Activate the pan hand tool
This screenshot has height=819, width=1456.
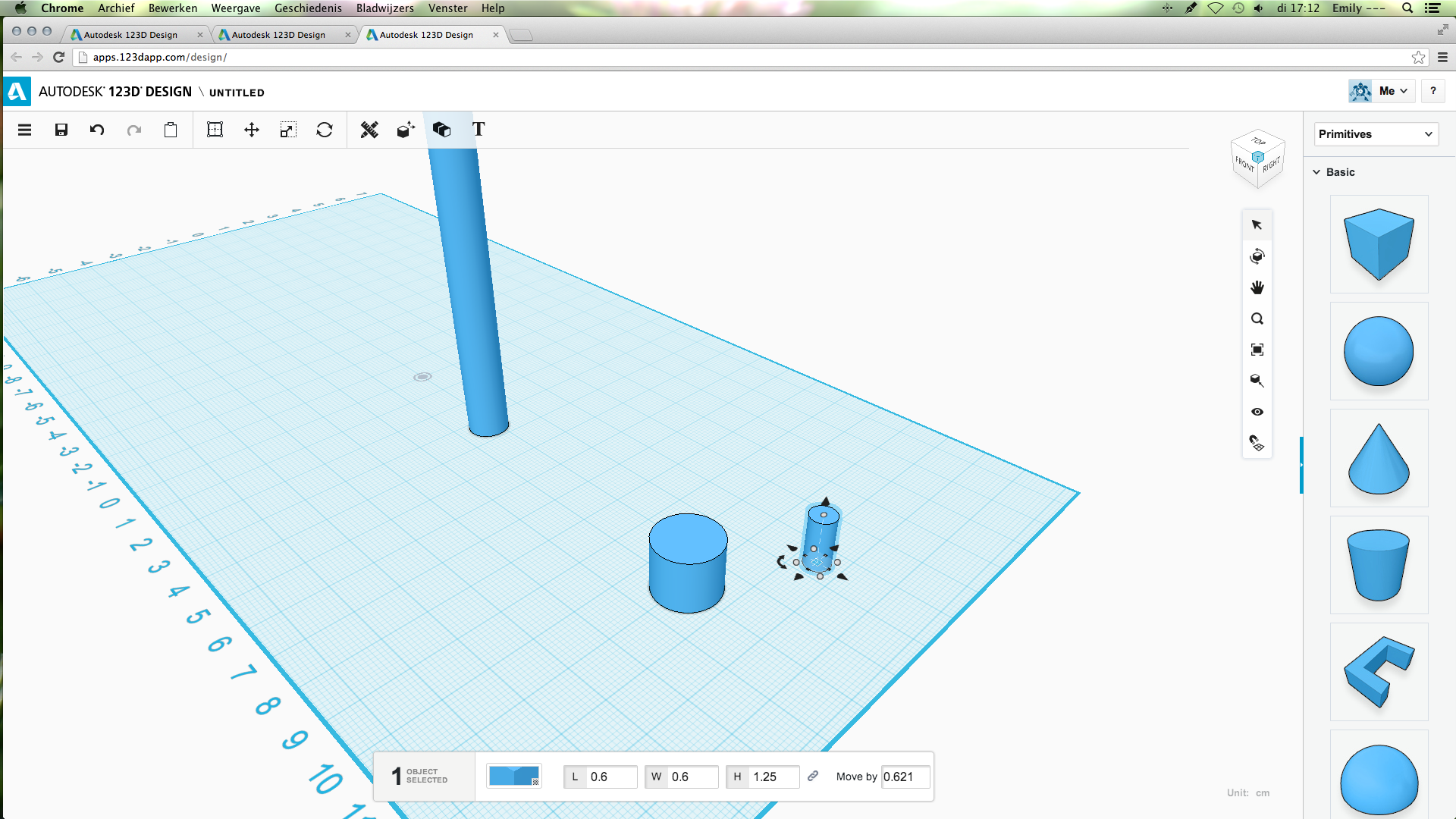coord(1257,287)
